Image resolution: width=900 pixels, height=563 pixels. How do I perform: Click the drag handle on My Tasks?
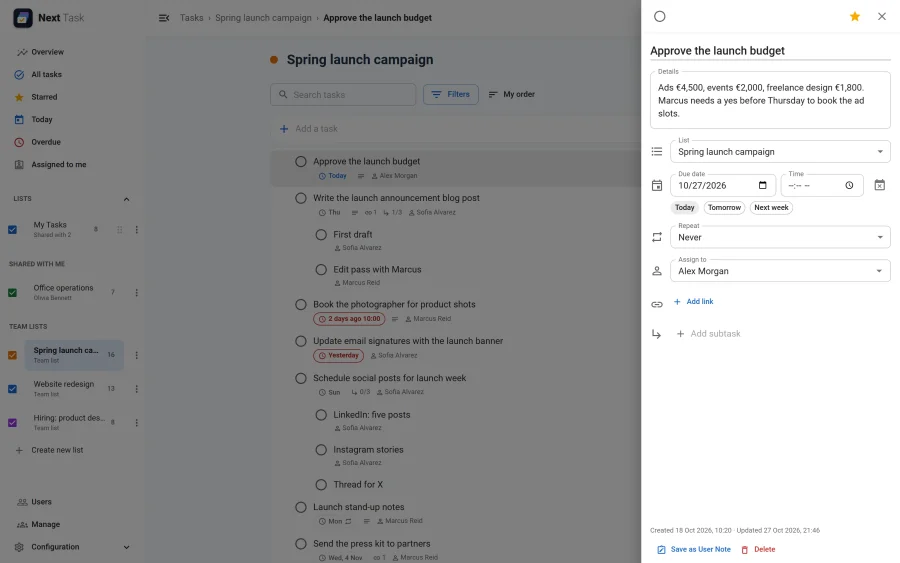119,230
